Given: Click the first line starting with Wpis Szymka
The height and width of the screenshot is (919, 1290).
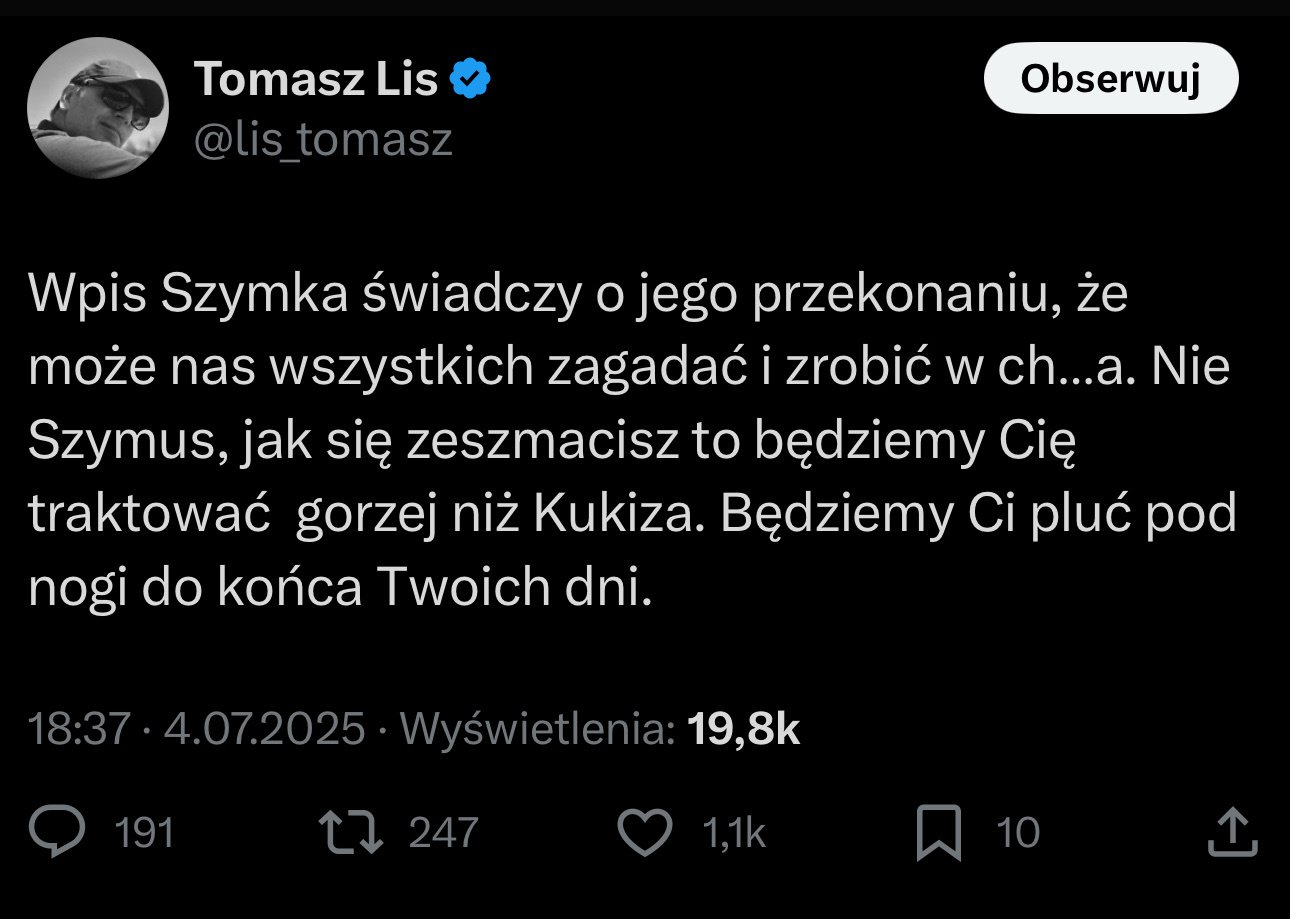Looking at the screenshot, I should point(578,294).
